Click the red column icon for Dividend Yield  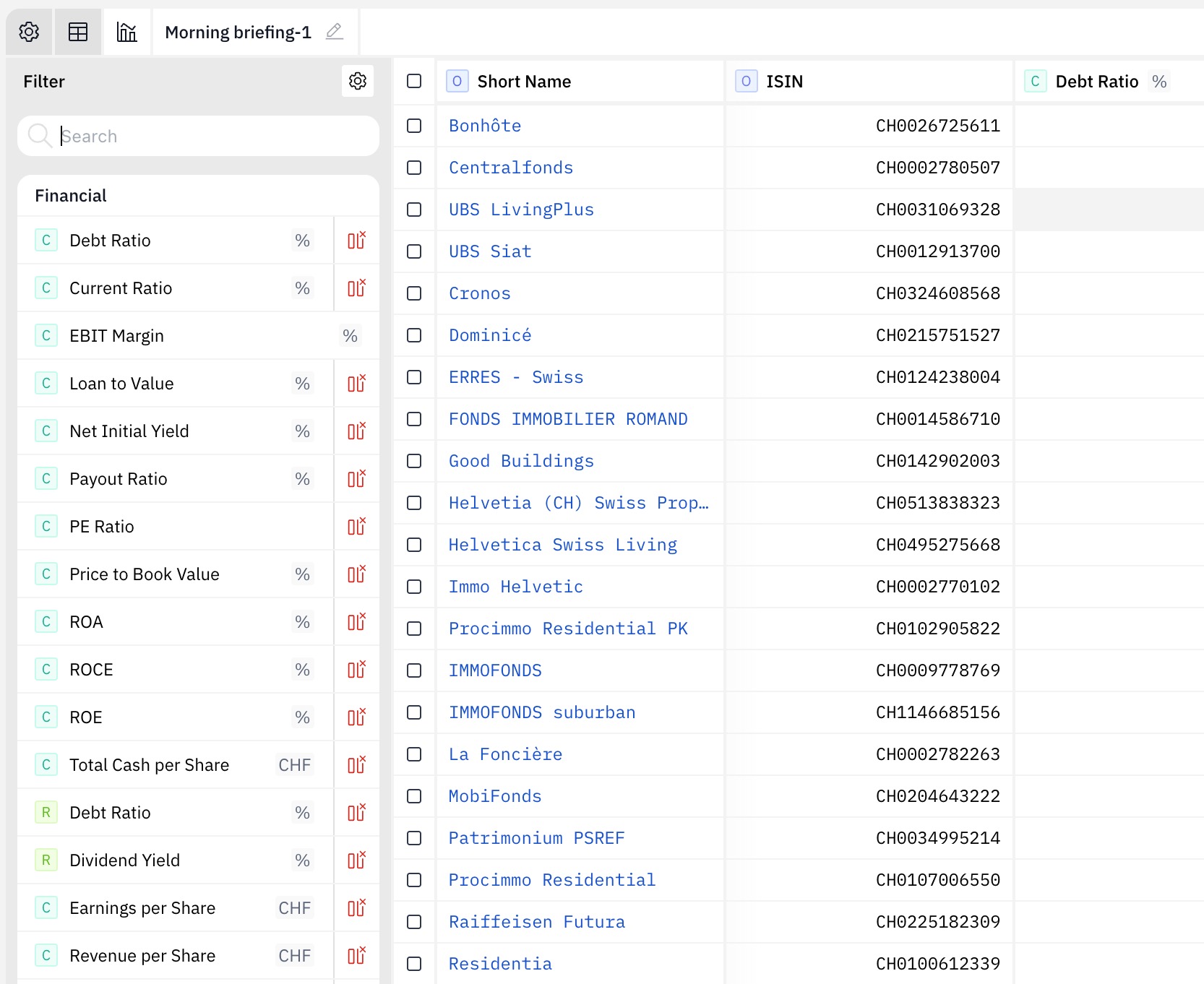coord(356,860)
